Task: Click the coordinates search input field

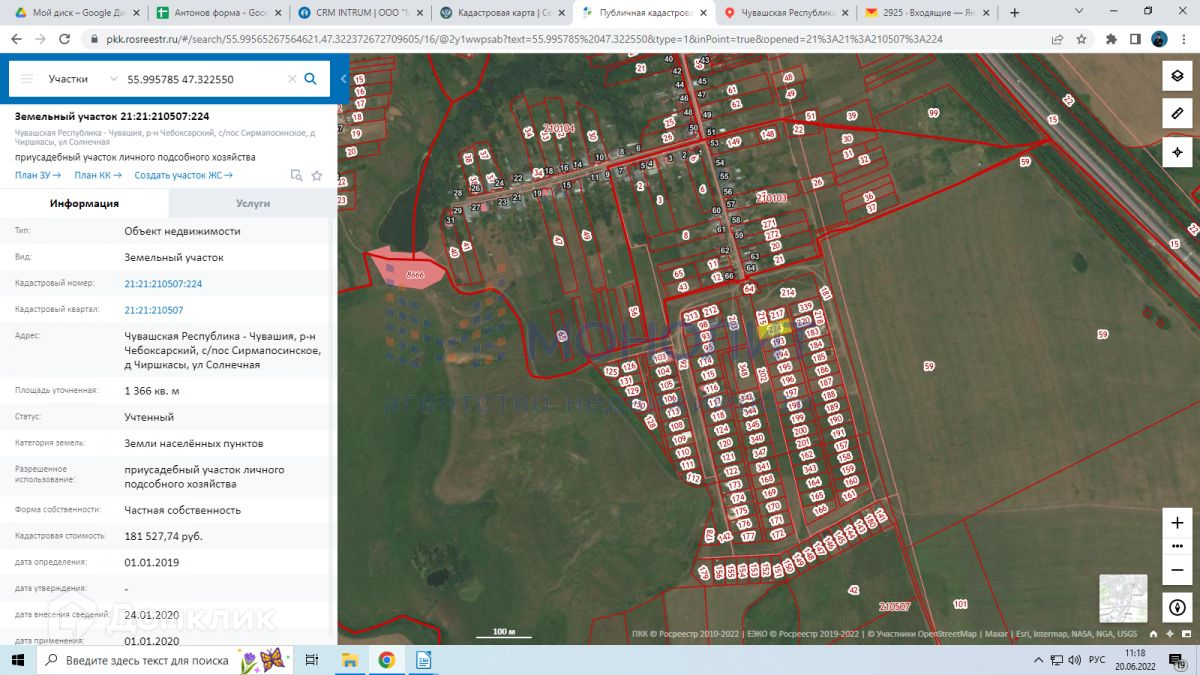Action: 200,79
